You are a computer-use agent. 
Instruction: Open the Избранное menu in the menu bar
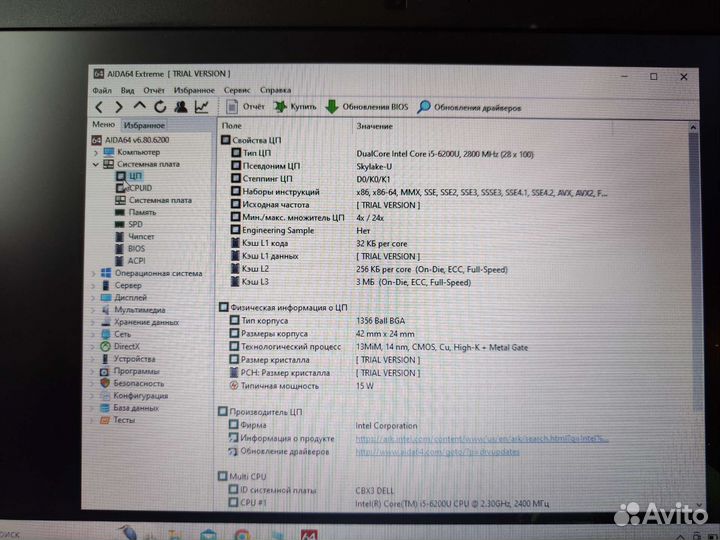click(194, 90)
